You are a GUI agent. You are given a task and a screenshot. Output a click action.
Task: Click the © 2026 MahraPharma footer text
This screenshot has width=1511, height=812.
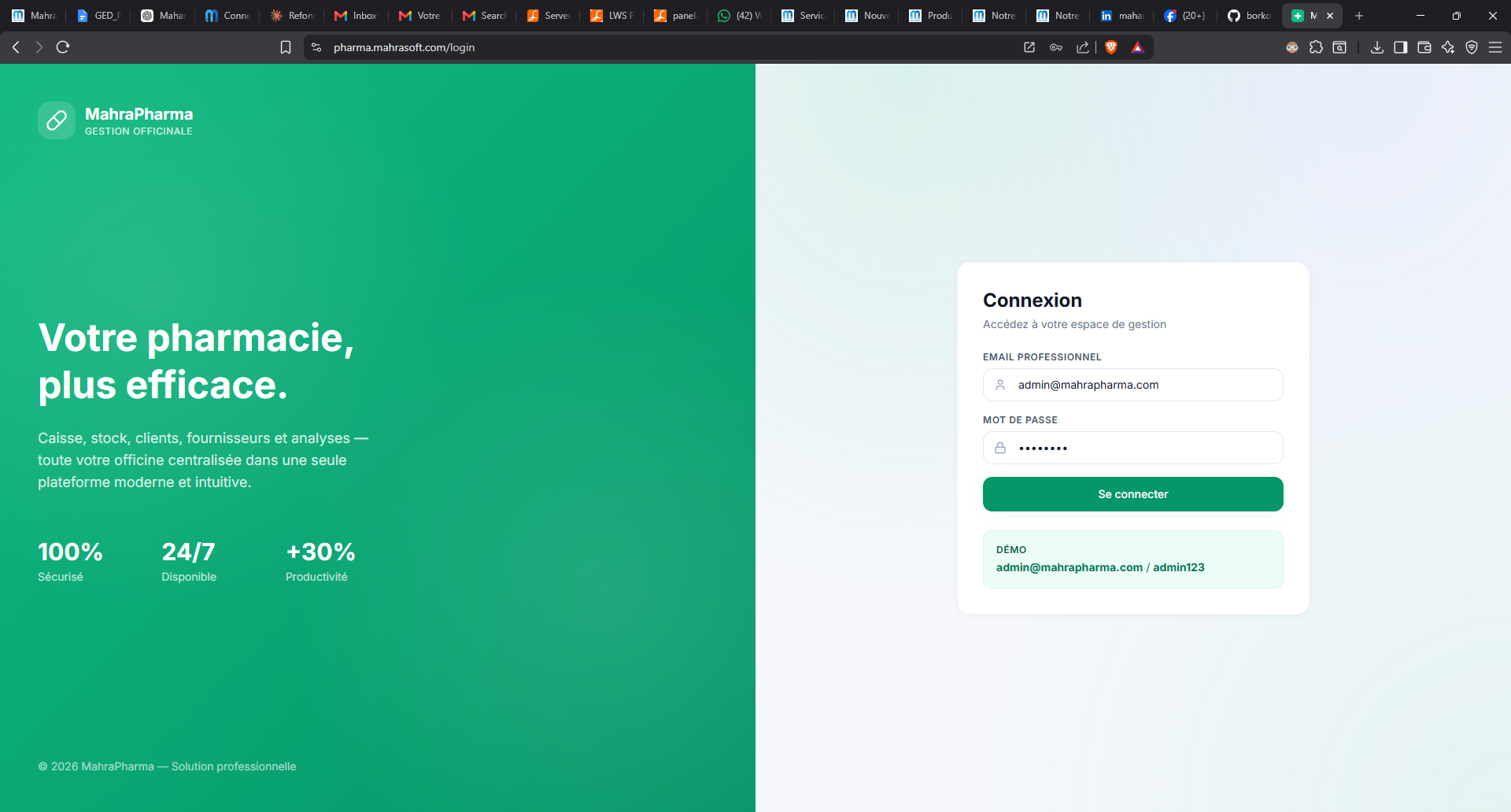167,766
